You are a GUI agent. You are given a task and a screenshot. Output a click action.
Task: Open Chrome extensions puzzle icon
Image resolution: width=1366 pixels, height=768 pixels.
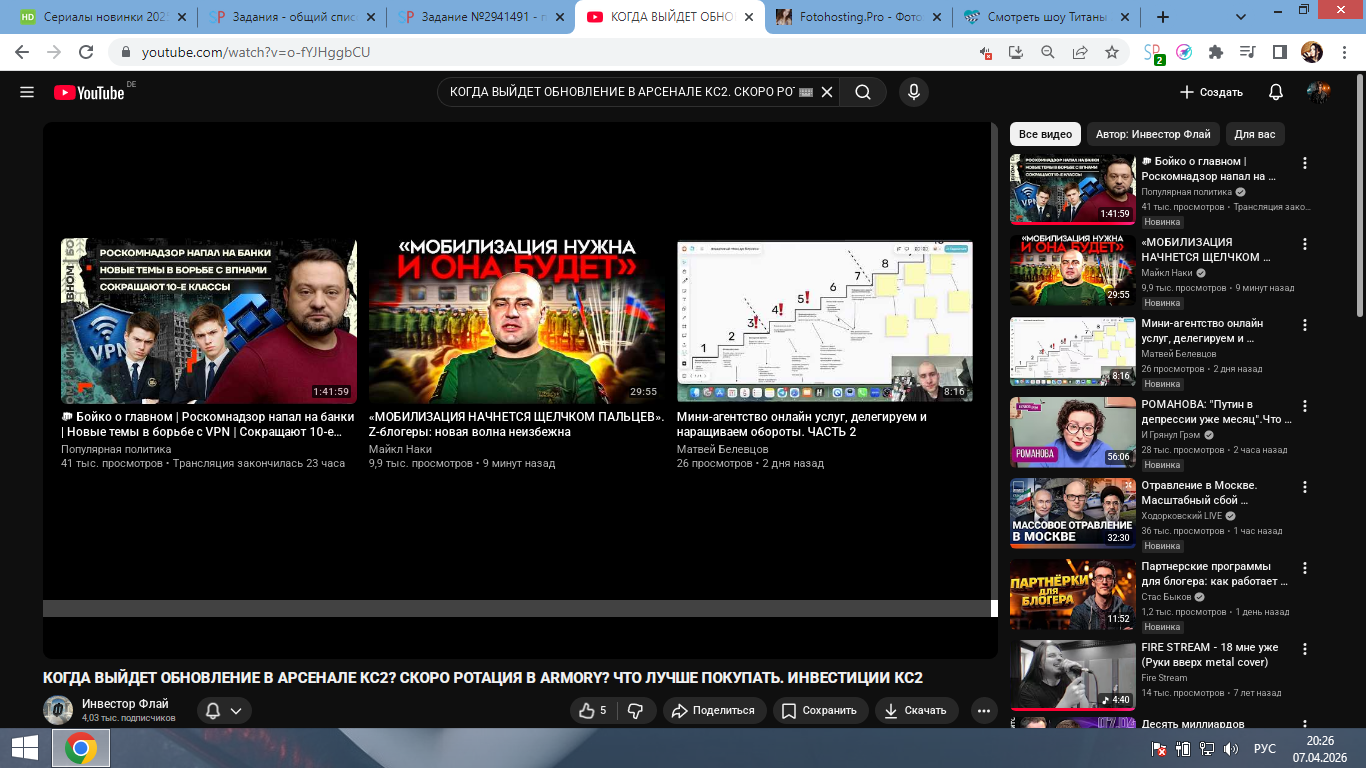(x=1216, y=52)
